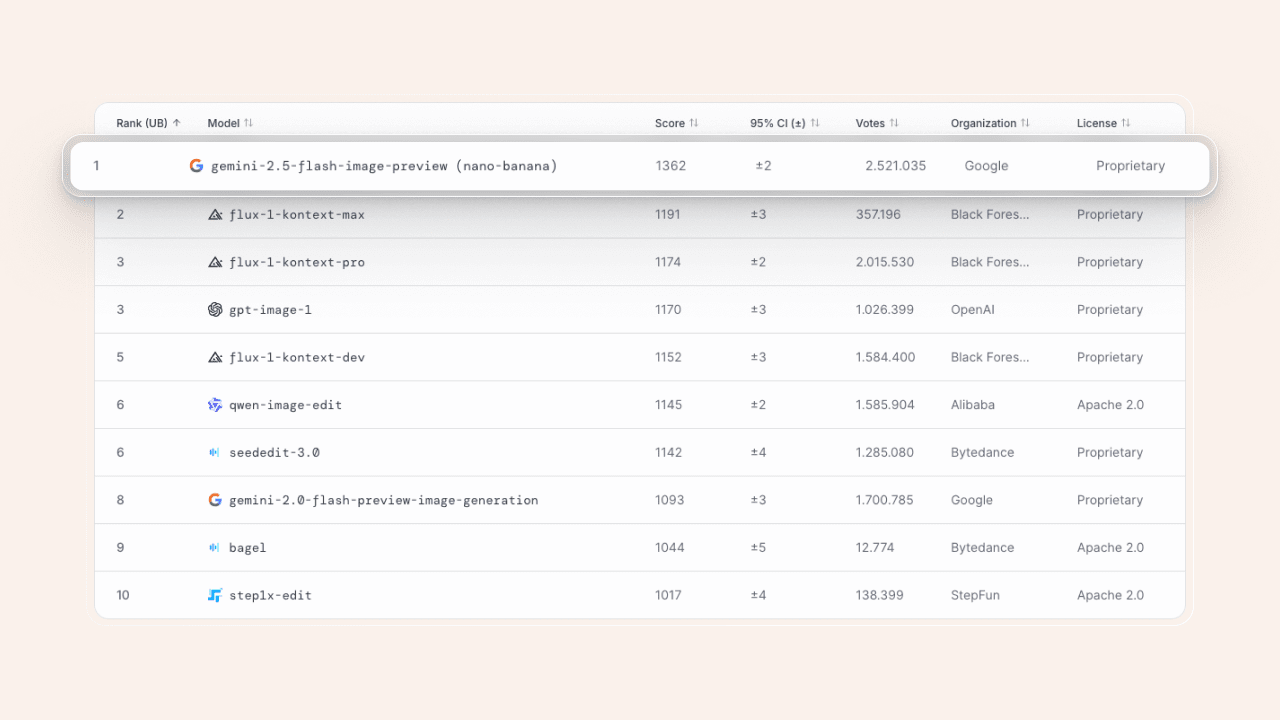Click the Flux icon beside flux-1-kontext-dev
The width and height of the screenshot is (1280, 720).
(215, 357)
